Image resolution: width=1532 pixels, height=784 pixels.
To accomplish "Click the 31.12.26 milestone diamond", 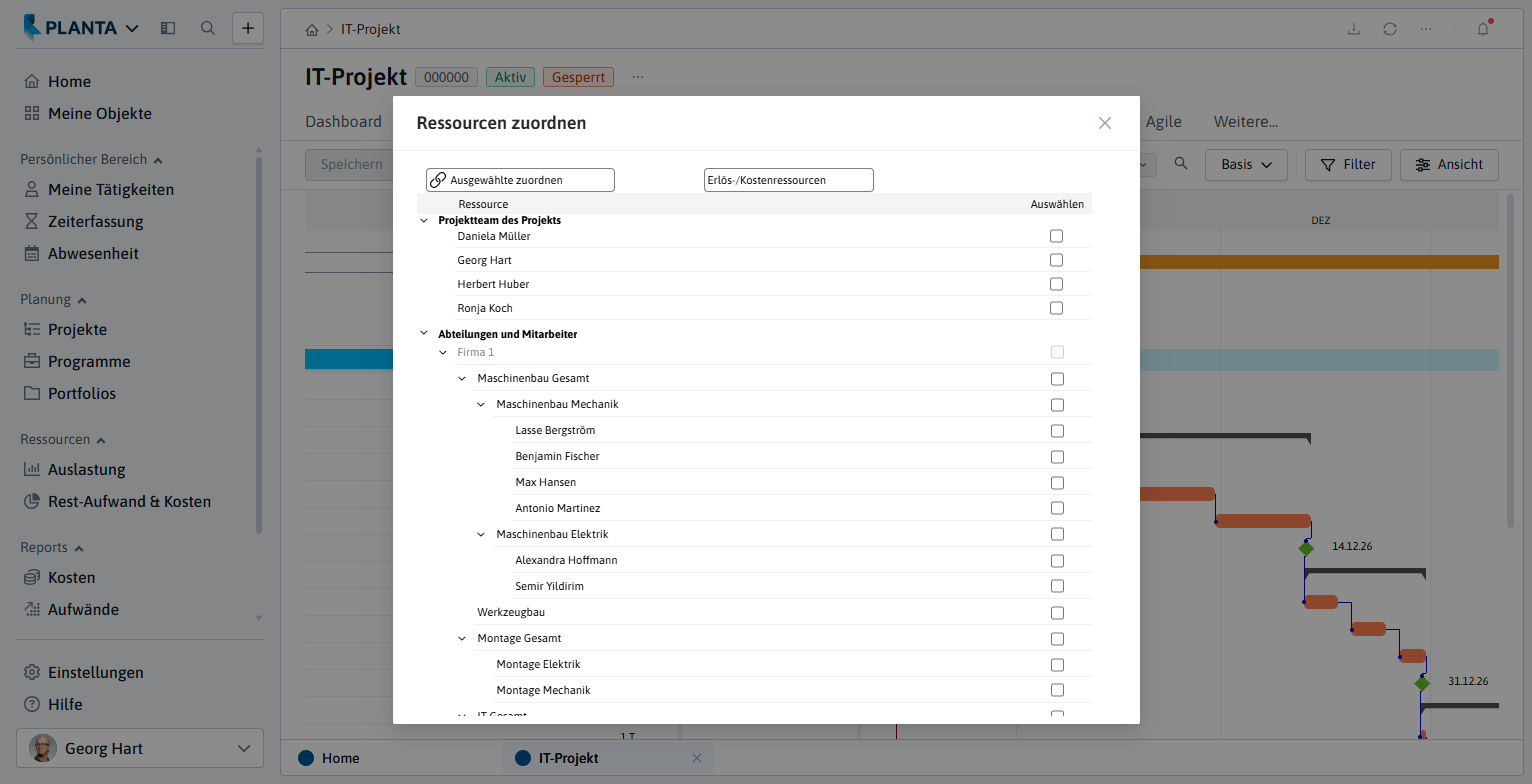I will coord(1422,683).
